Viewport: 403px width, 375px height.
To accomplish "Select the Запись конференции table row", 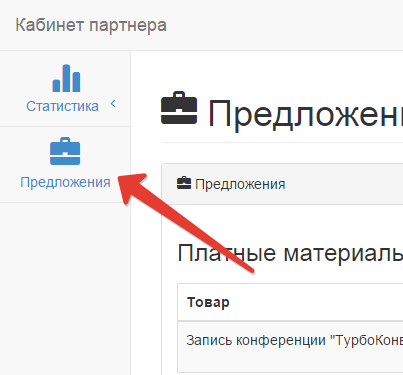I will point(290,347).
